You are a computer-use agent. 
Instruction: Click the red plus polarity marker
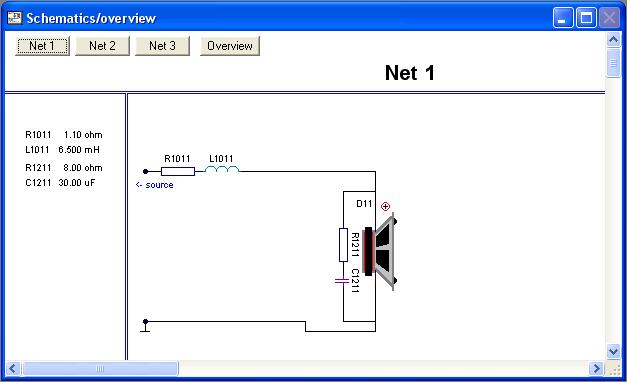385,206
